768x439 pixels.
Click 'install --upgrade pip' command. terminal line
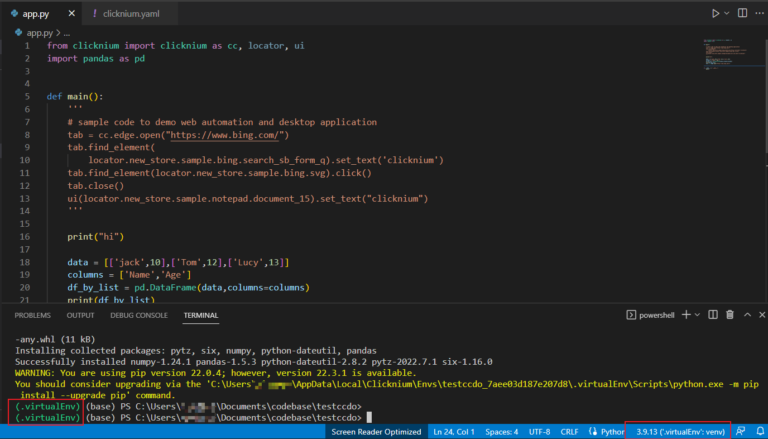pyautogui.click(x=97, y=395)
